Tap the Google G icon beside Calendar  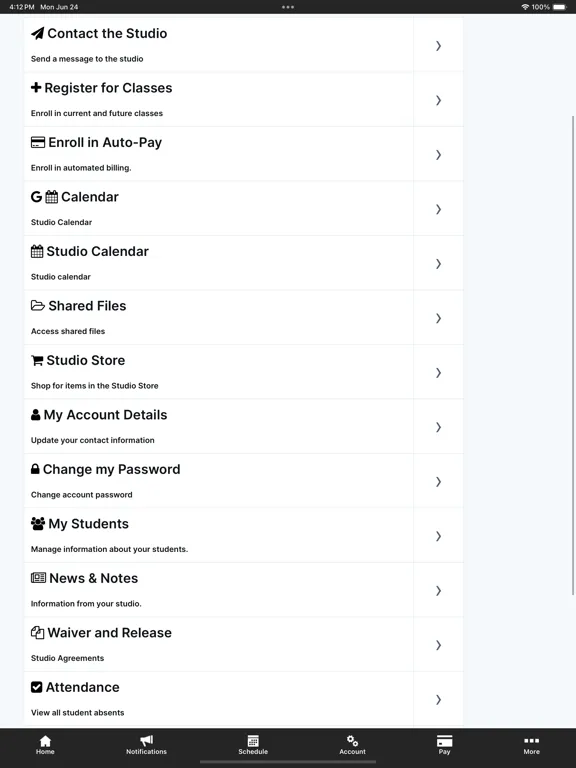[x=36, y=197]
